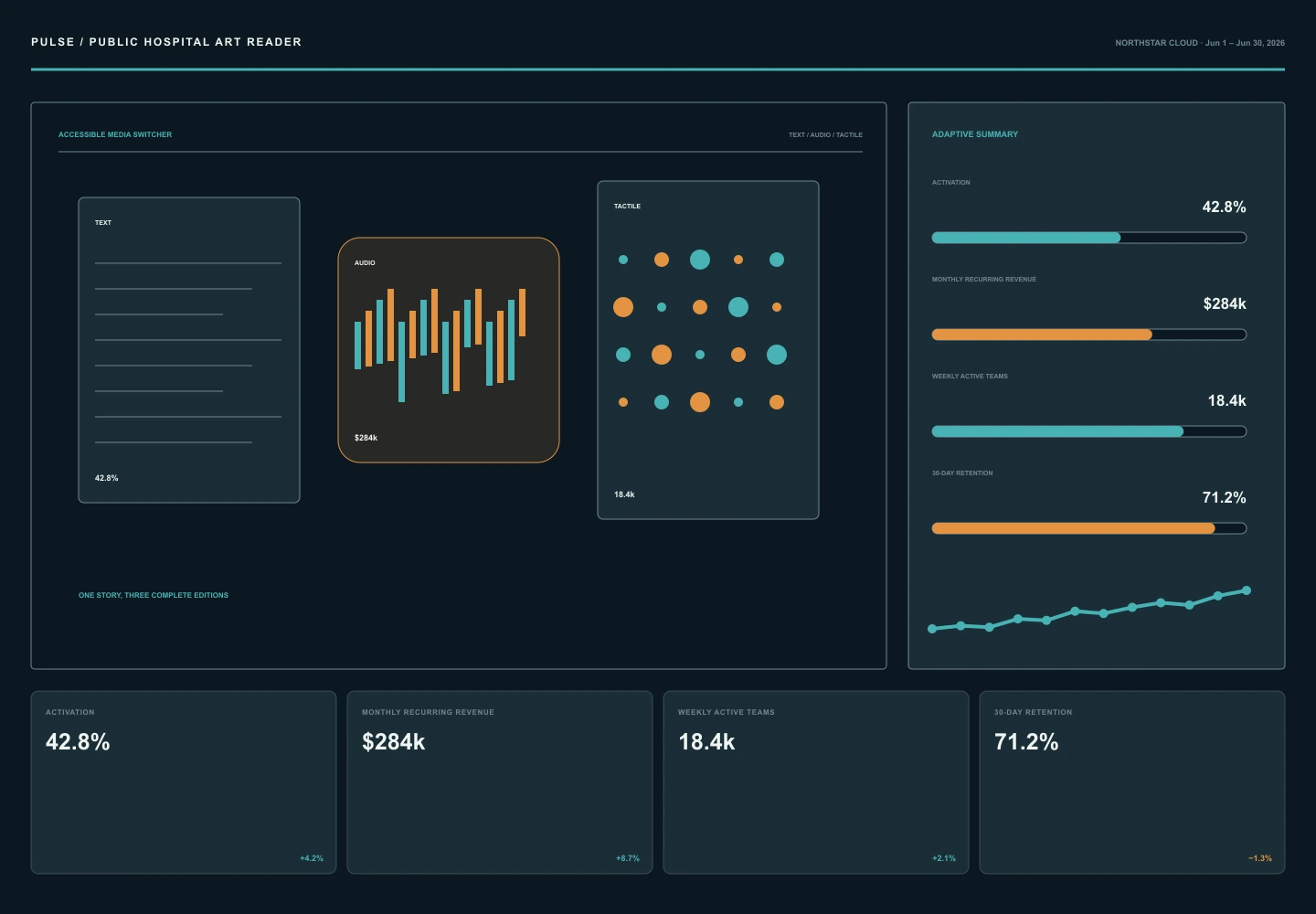Choose the TACTILE edition card

[708, 350]
